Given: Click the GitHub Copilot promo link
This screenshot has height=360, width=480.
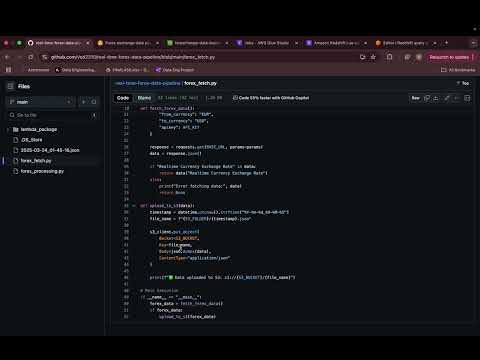Looking at the screenshot, I should [271, 98].
